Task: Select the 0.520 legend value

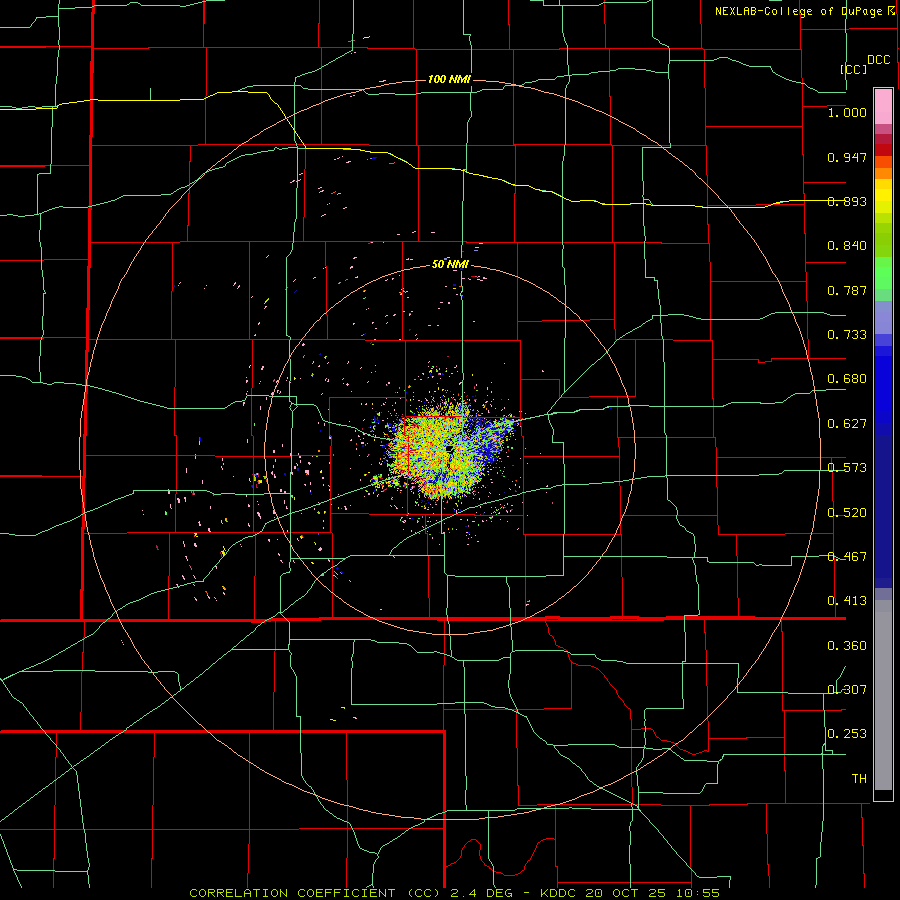Action: (847, 513)
